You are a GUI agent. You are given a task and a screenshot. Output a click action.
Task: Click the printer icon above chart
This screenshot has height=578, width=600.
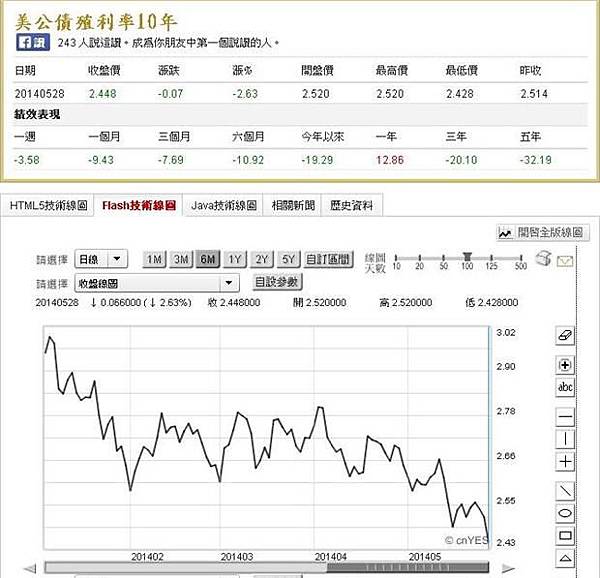(543, 258)
